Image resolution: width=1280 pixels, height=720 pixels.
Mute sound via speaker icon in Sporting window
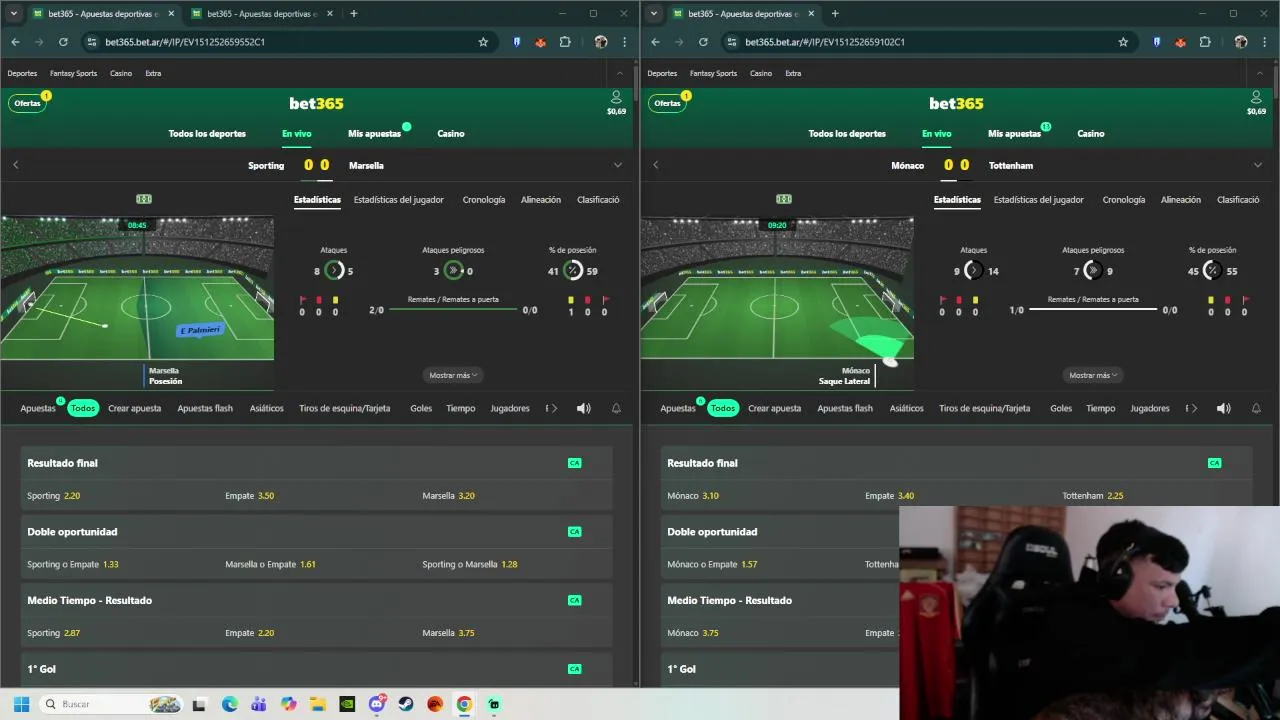pyautogui.click(x=584, y=408)
